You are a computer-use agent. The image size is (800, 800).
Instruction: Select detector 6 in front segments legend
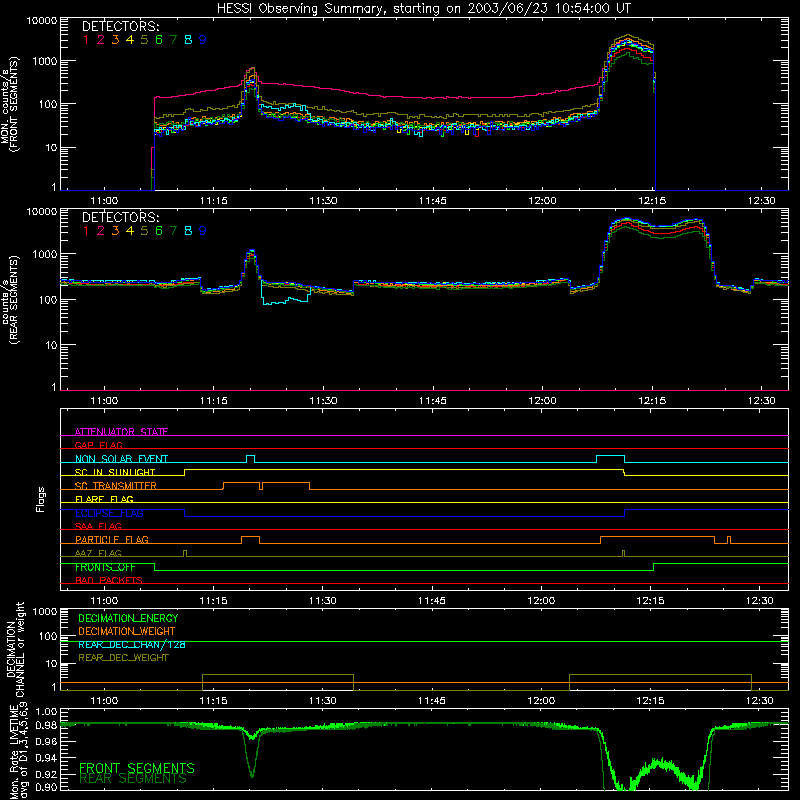(159, 40)
